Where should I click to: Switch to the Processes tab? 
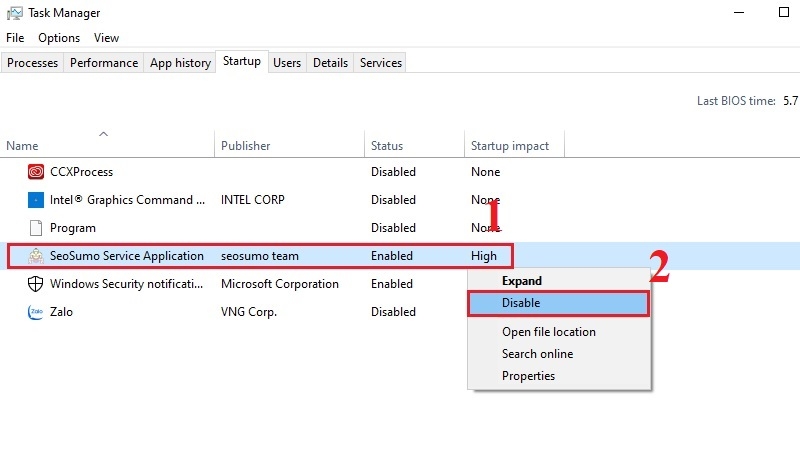coord(32,63)
